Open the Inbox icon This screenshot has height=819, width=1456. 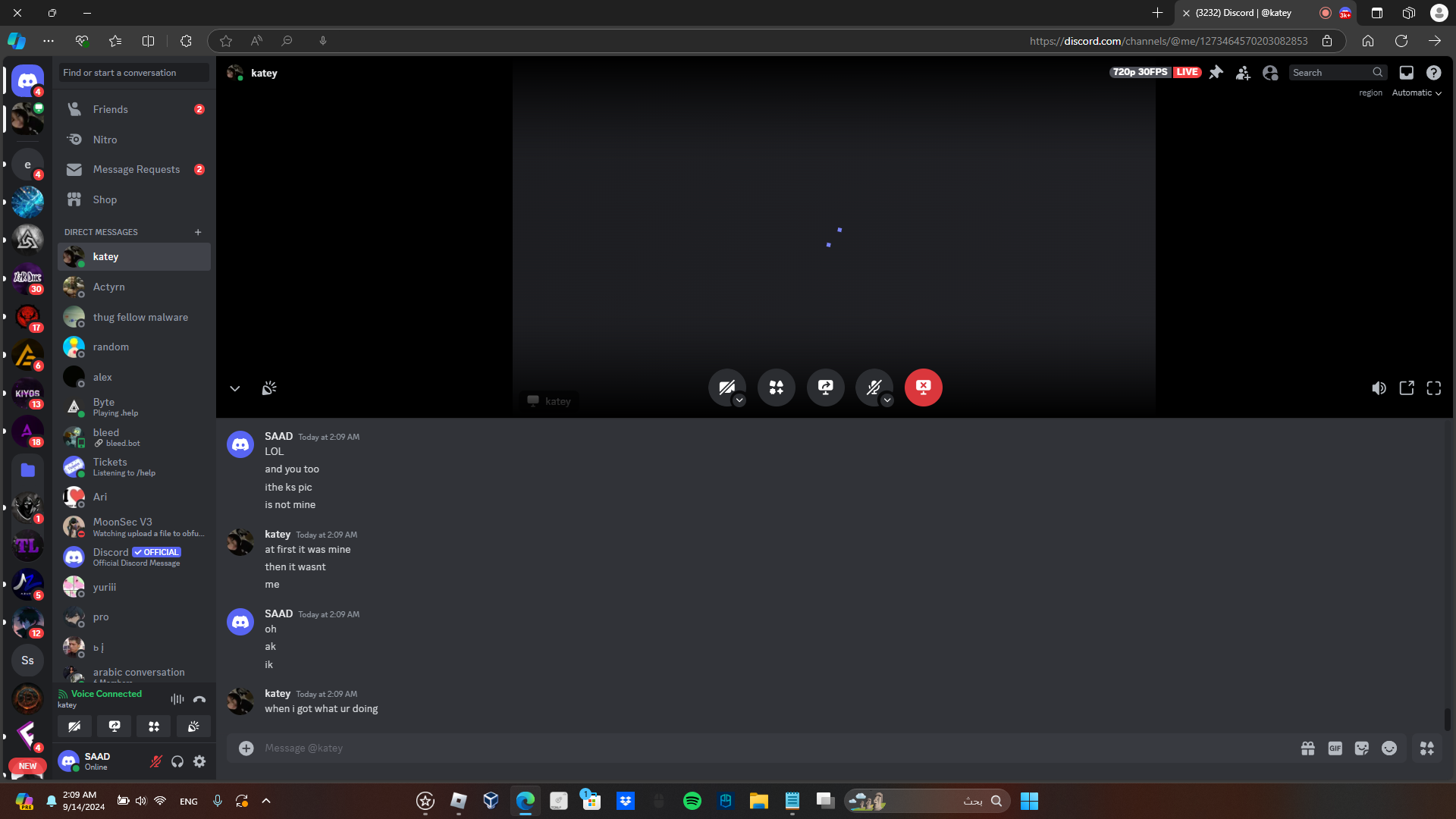[1406, 73]
